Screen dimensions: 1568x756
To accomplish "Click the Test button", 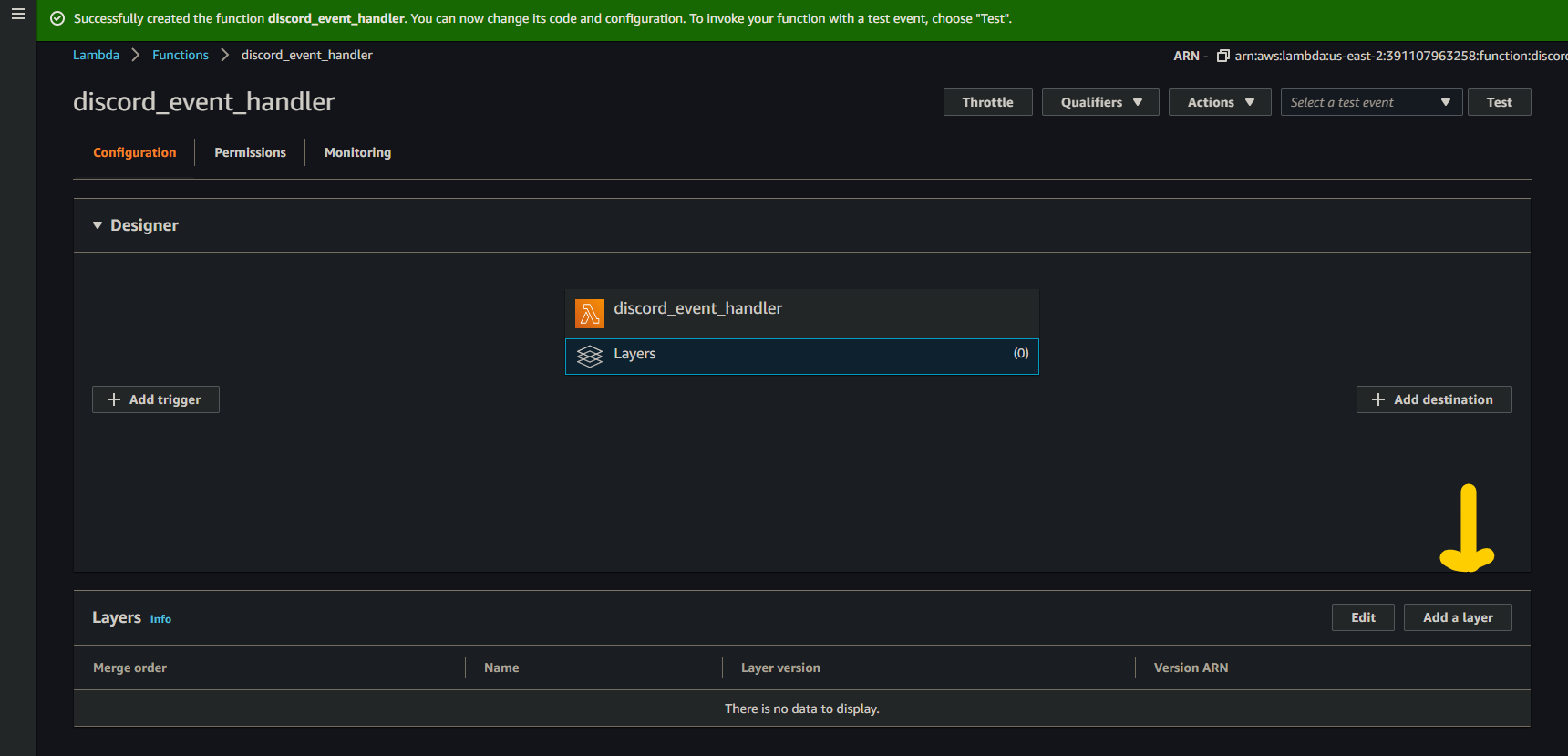I will [1499, 102].
